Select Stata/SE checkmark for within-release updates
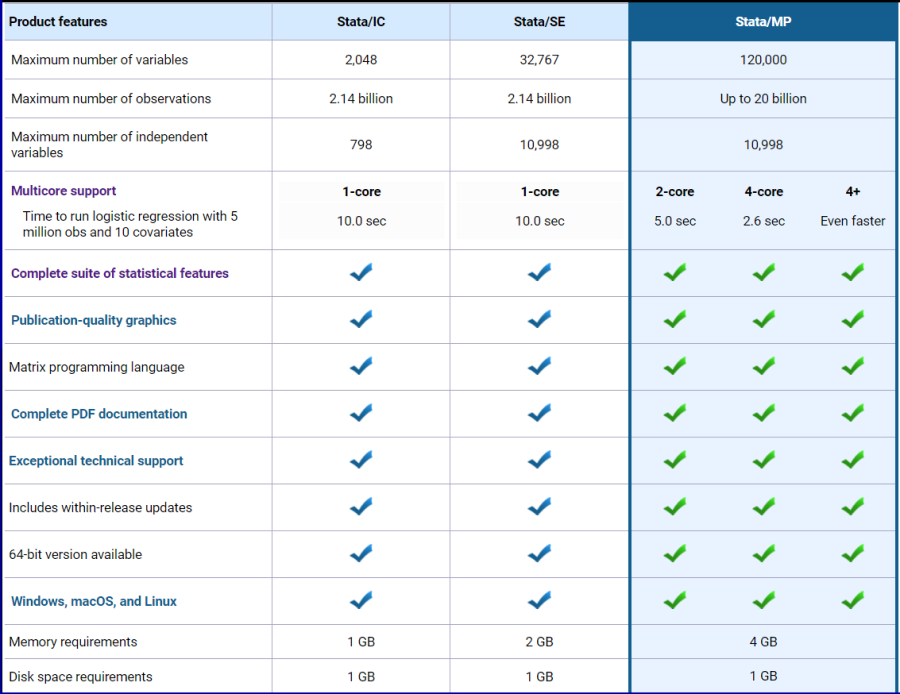 (x=540, y=507)
